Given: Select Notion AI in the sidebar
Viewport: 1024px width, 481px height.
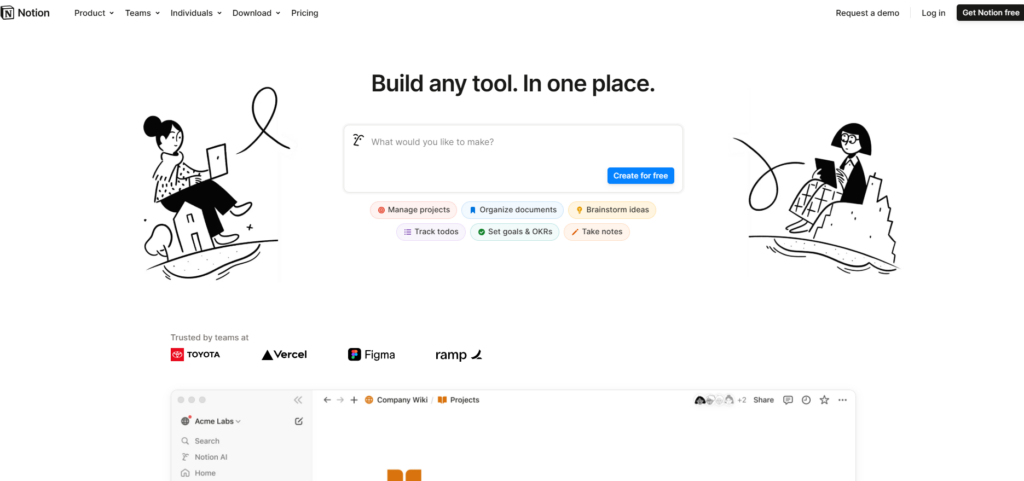Looking at the screenshot, I should pyautogui.click(x=211, y=457).
